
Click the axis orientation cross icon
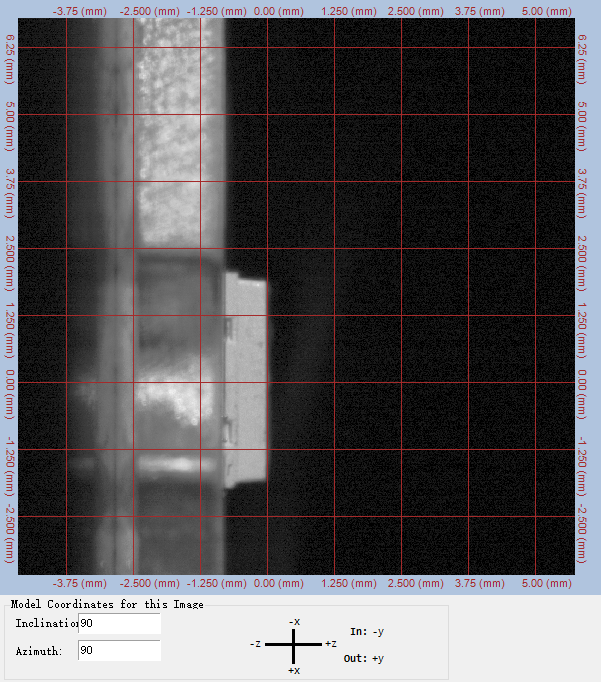click(x=293, y=645)
